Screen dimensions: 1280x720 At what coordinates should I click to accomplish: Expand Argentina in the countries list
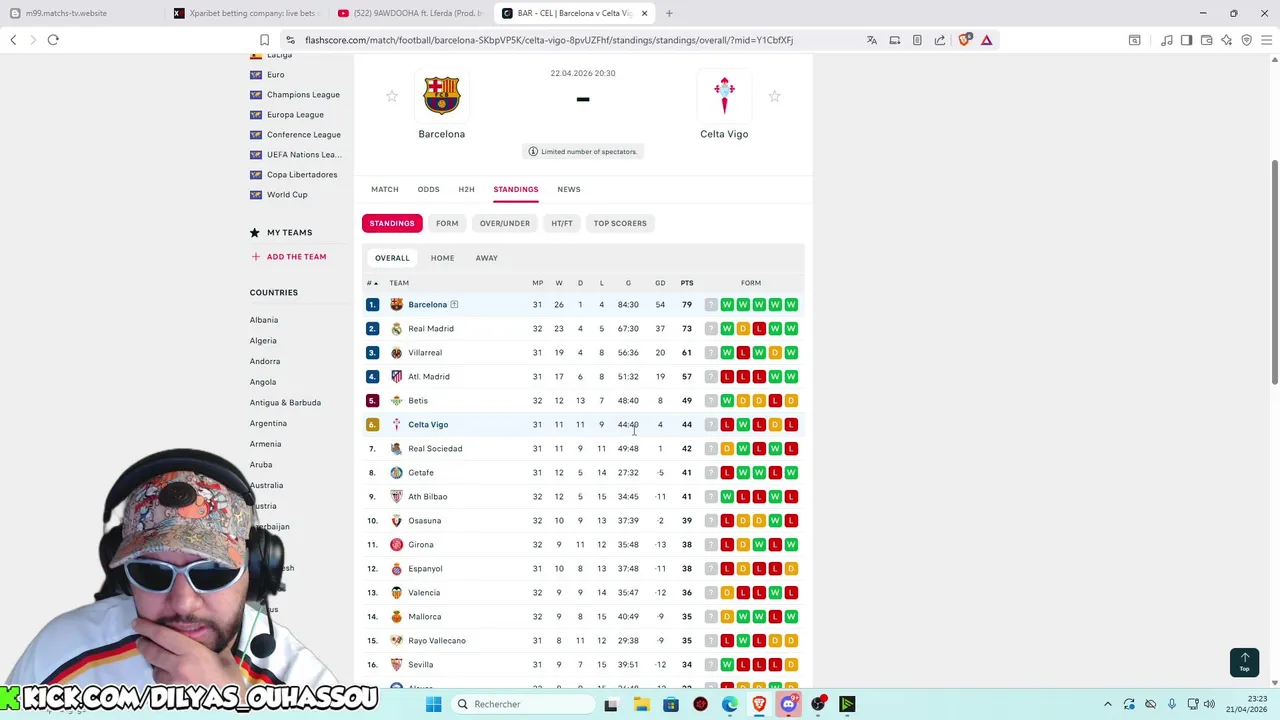click(x=268, y=423)
